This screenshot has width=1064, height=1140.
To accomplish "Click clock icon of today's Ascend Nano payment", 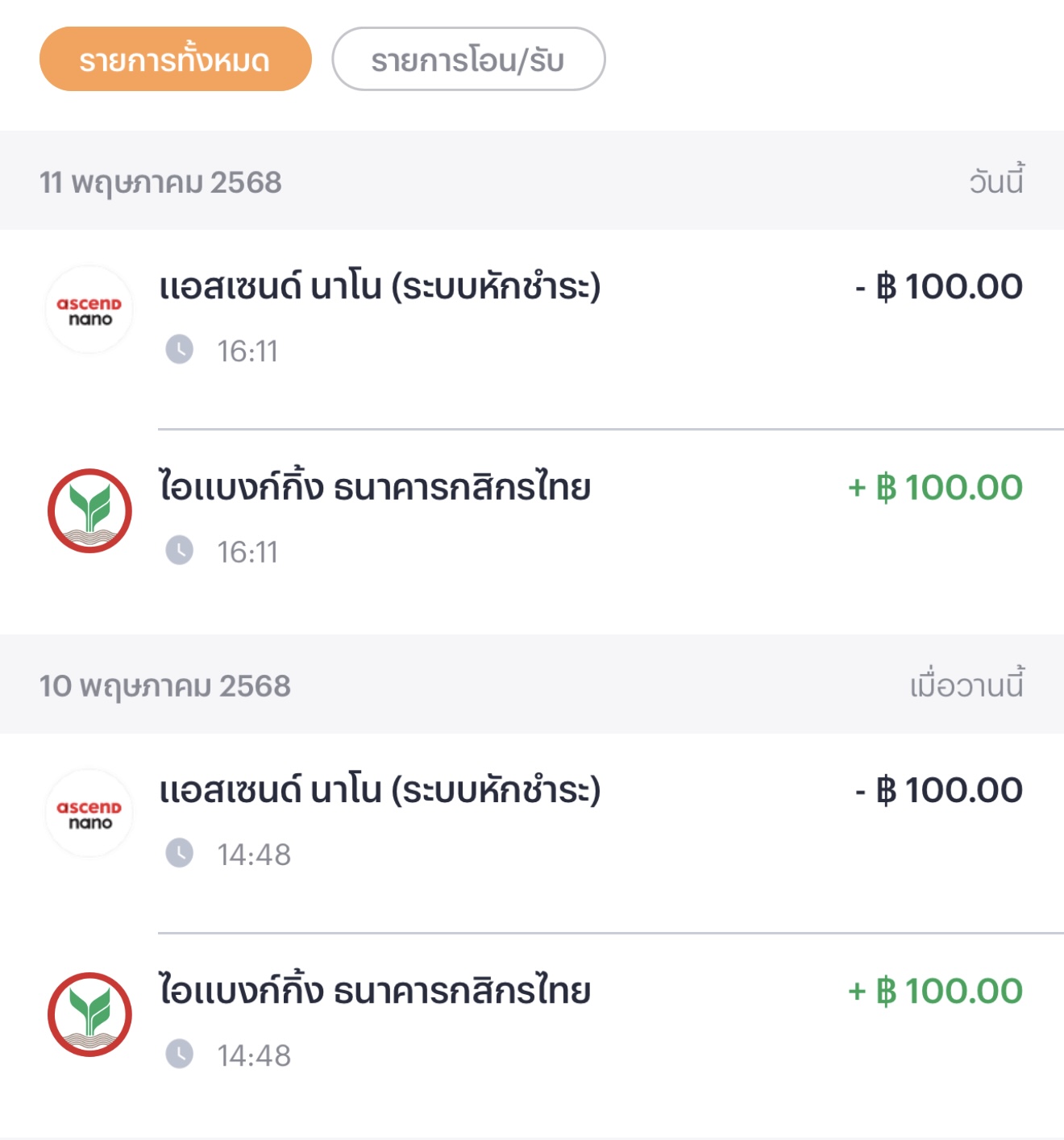I will [180, 350].
